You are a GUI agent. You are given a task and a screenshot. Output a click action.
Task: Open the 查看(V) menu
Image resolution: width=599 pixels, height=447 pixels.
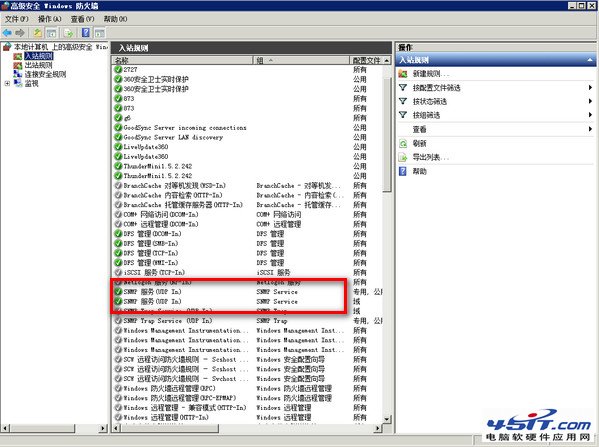click(83, 19)
